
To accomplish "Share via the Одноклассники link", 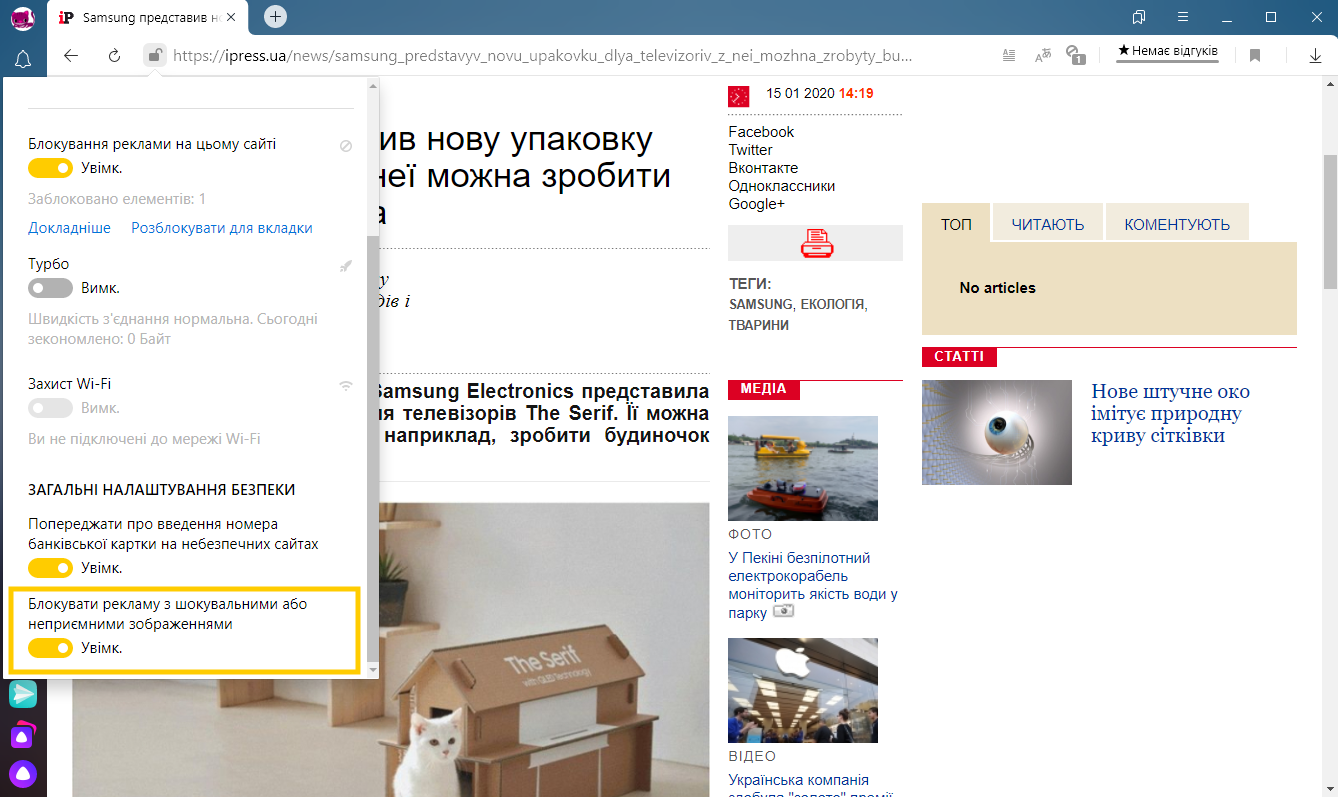I will coord(782,186).
